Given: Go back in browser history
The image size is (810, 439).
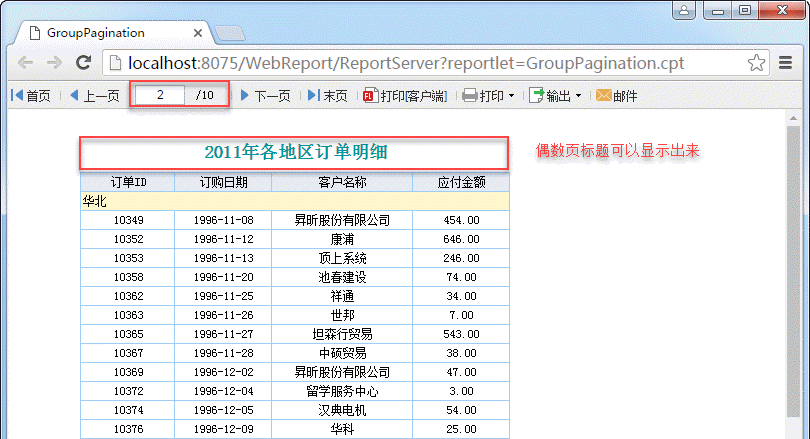Looking at the screenshot, I should 25,63.
